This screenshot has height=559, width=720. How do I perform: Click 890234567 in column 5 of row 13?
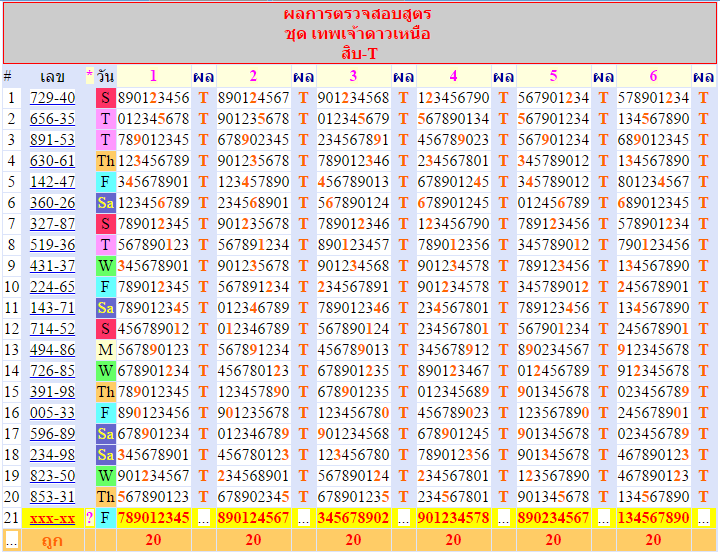coord(553,350)
